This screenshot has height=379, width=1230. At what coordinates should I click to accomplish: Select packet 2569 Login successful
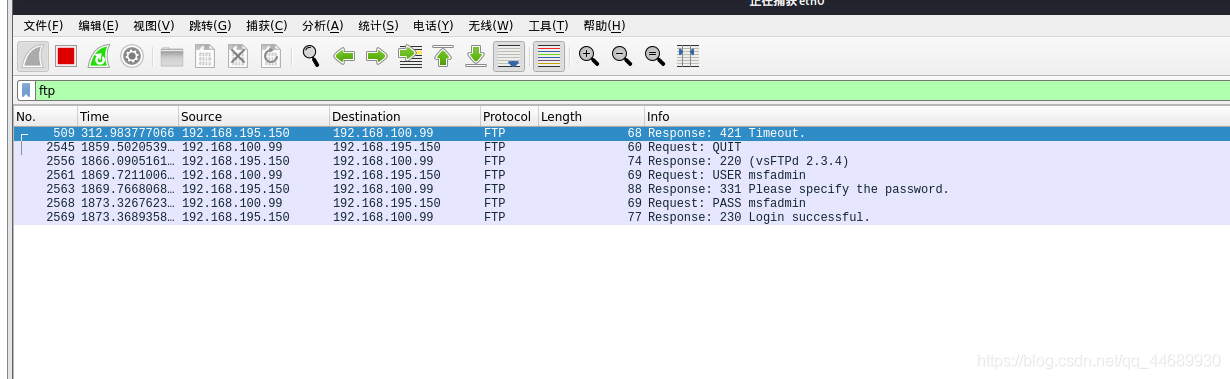(x=621, y=217)
